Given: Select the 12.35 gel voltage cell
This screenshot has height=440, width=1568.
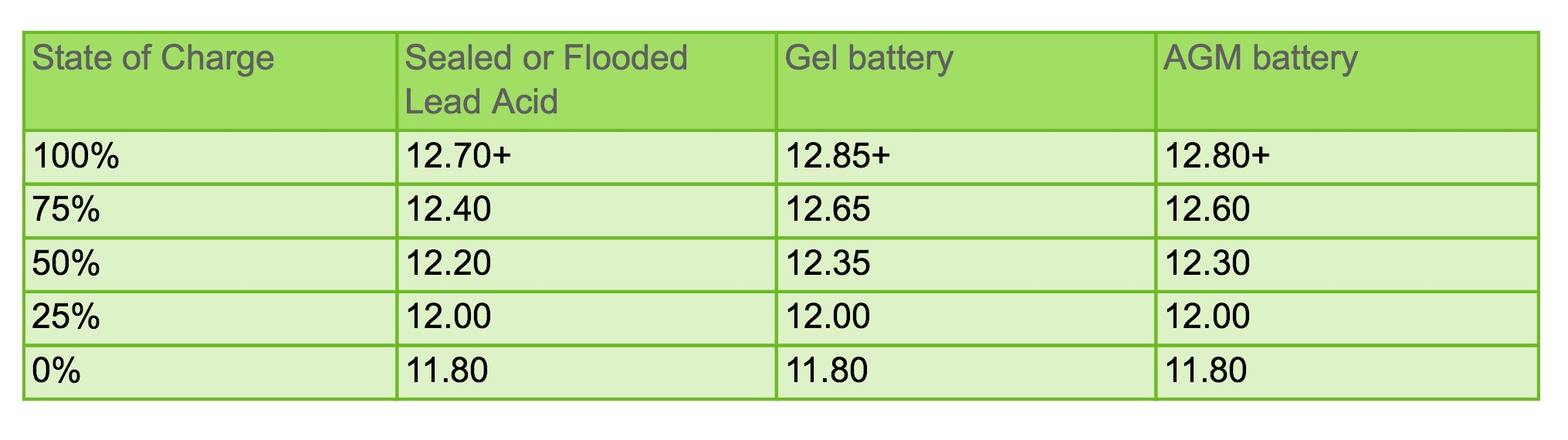Looking at the screenshot, I should click(x=966, y=265).
